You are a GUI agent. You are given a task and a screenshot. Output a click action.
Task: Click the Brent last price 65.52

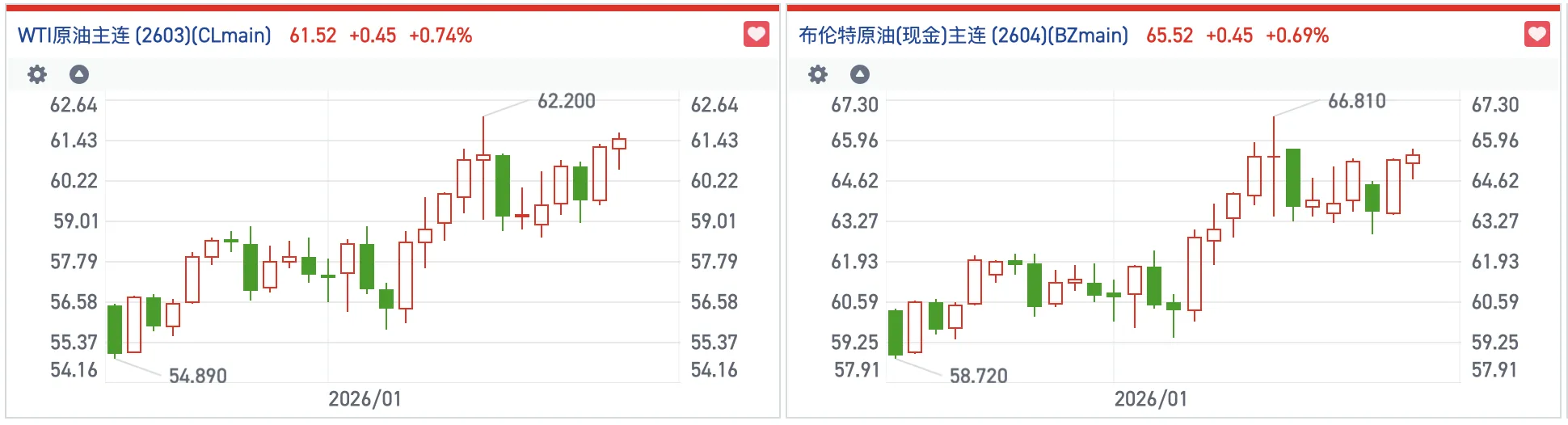pos(1170,36)
